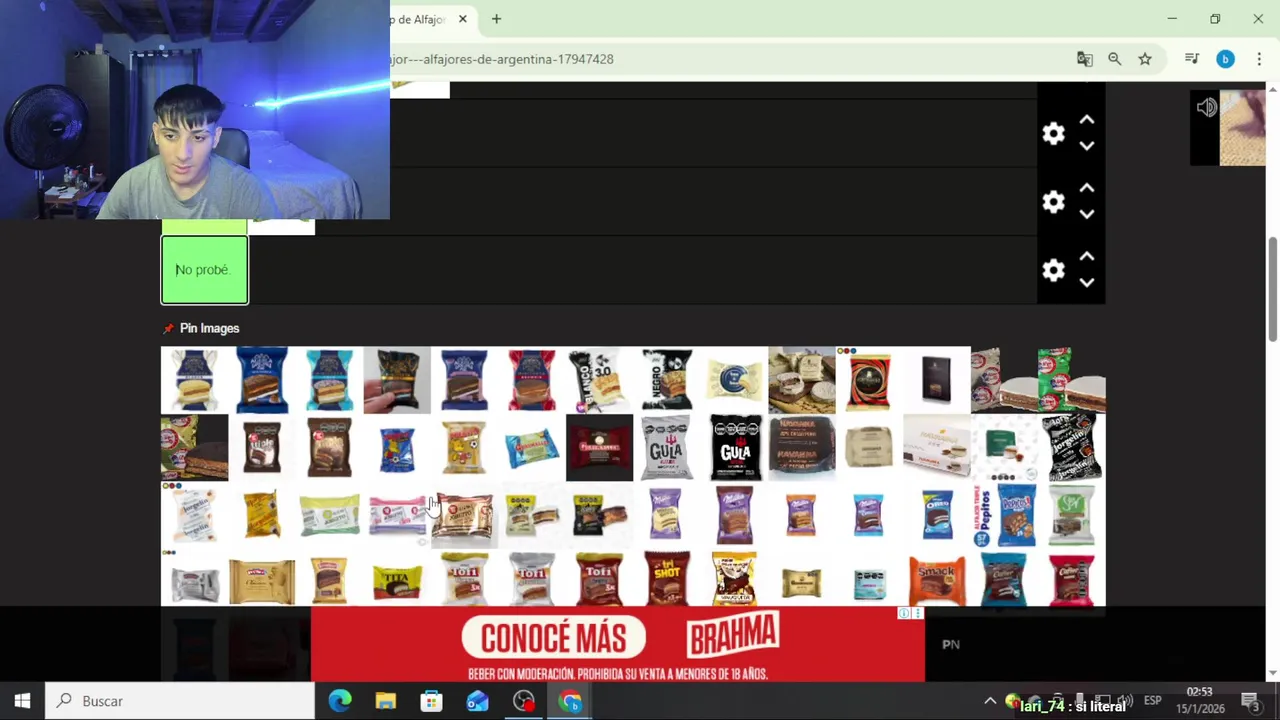Show hidden system tray icons
The width and height of the screenshot is (1280, 720).
click(990, 701)
